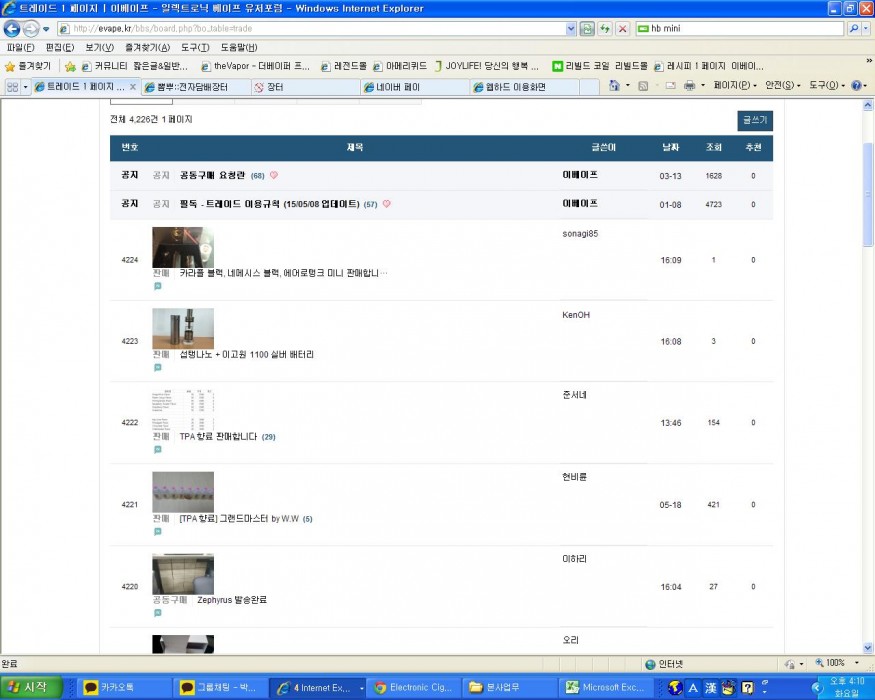
Task: Open the TPA 향료 판매합니다 post
Action: [218, 437]
